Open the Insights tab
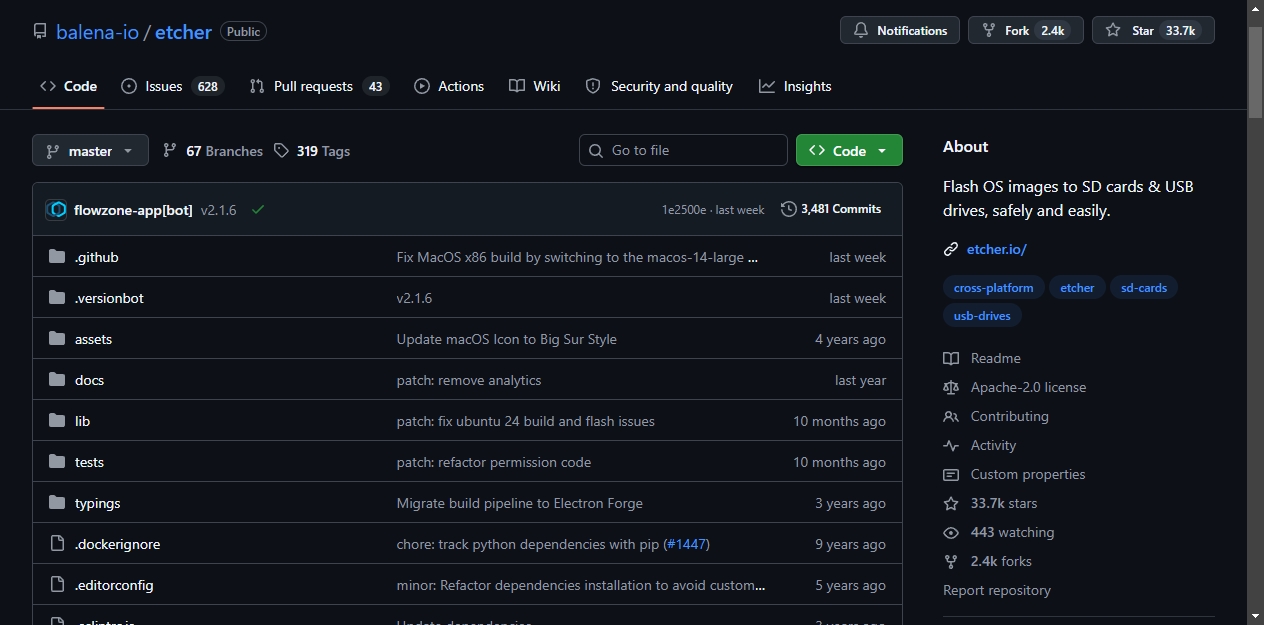Screen dimensions: 1264x625 pos(795,86)
